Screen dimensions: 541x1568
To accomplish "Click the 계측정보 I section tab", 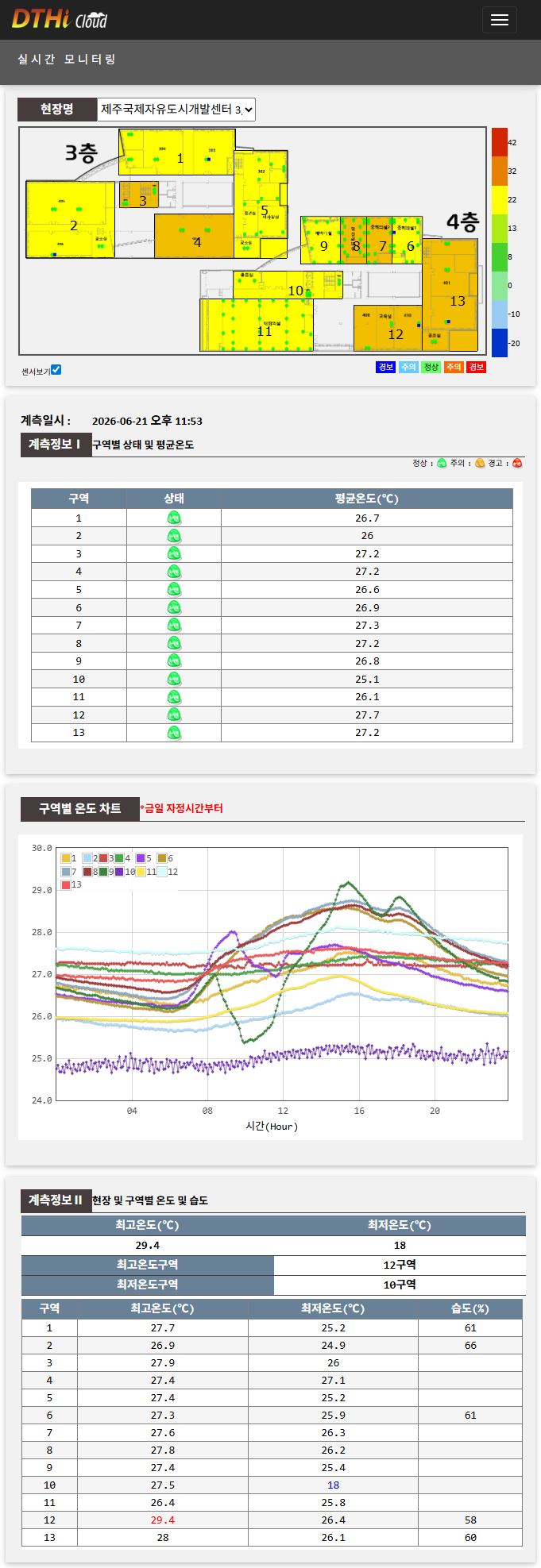I will click(x=55, y=445).
